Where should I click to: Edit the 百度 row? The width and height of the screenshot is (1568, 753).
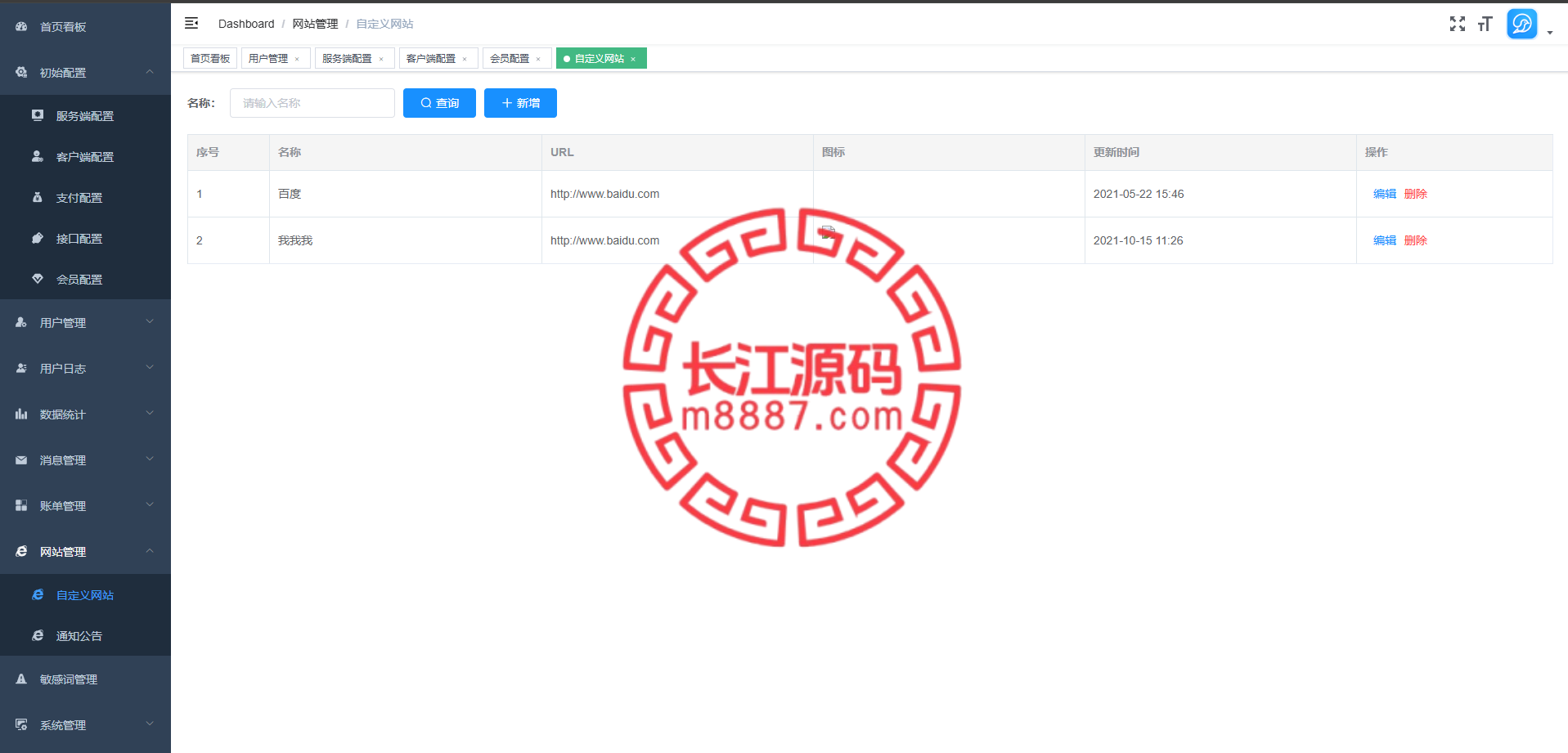(1385, 194)
